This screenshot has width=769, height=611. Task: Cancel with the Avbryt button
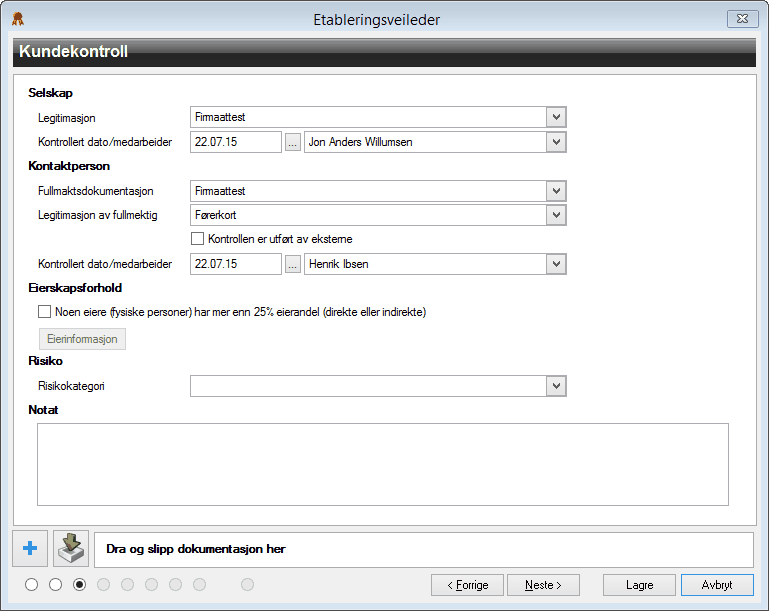717,585
